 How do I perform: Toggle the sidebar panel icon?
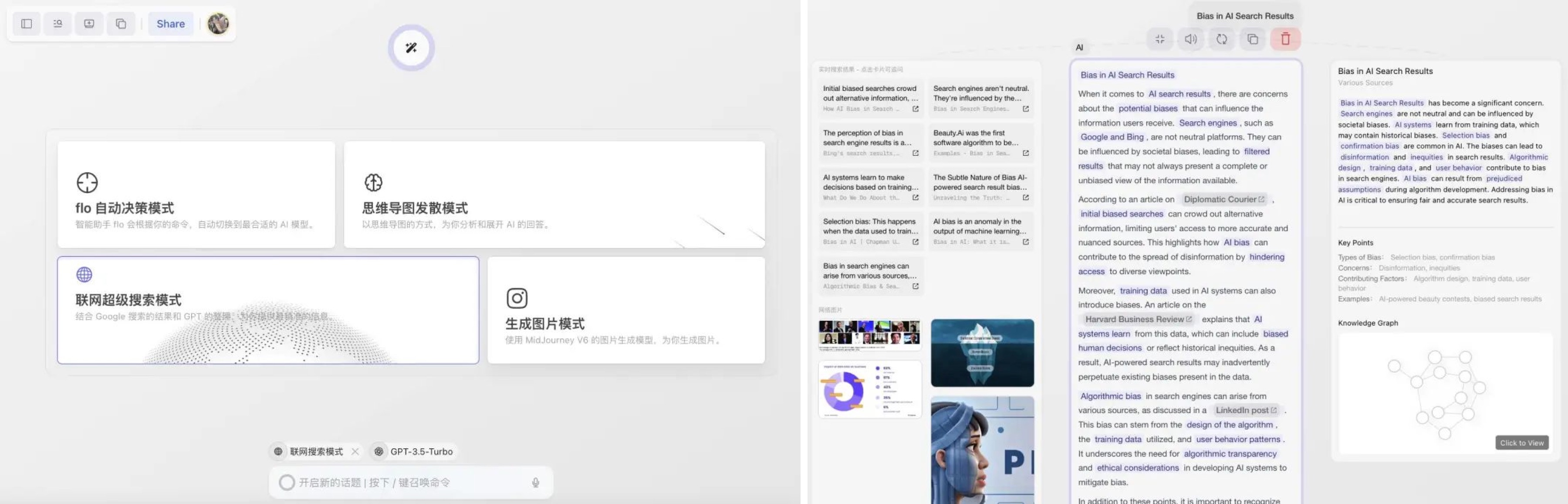[x=26, y=24]
